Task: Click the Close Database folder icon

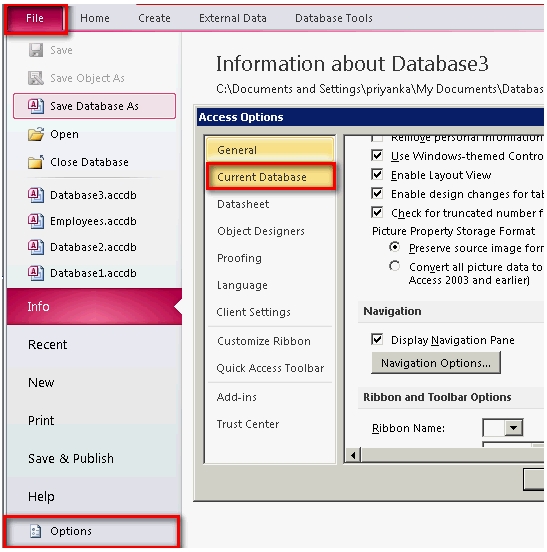Action: 36,162
